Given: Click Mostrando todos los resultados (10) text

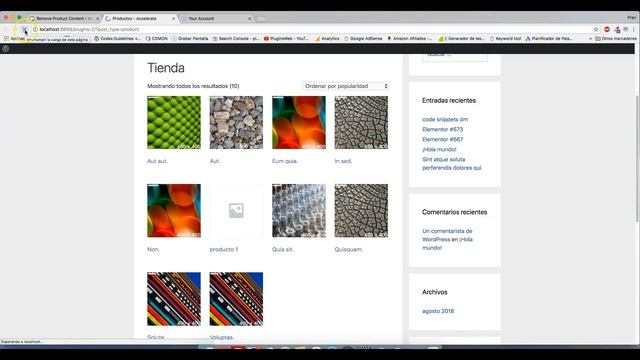Looking at the screenshot, I should [193, 86].
